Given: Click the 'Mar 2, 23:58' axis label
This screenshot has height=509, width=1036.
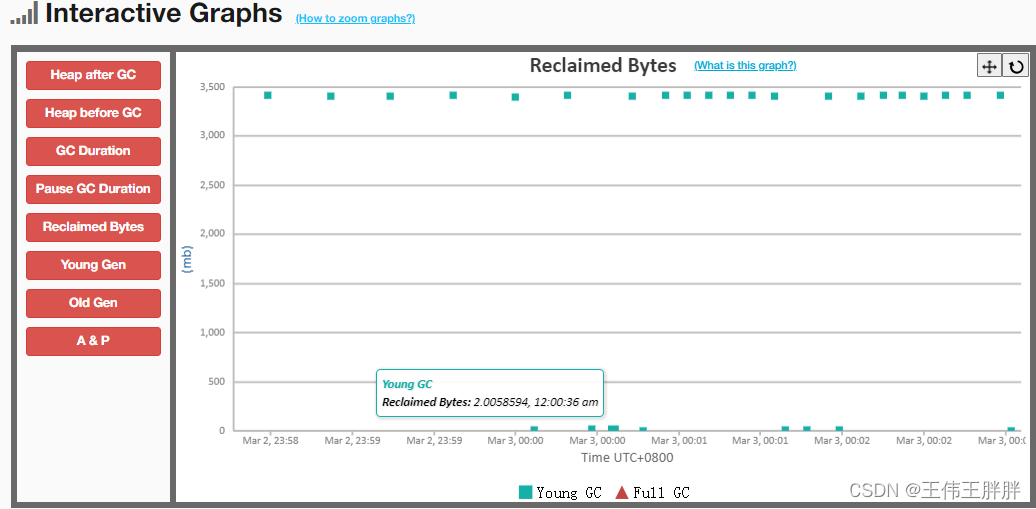Looking at the screenshot, I should click(270, 440).
